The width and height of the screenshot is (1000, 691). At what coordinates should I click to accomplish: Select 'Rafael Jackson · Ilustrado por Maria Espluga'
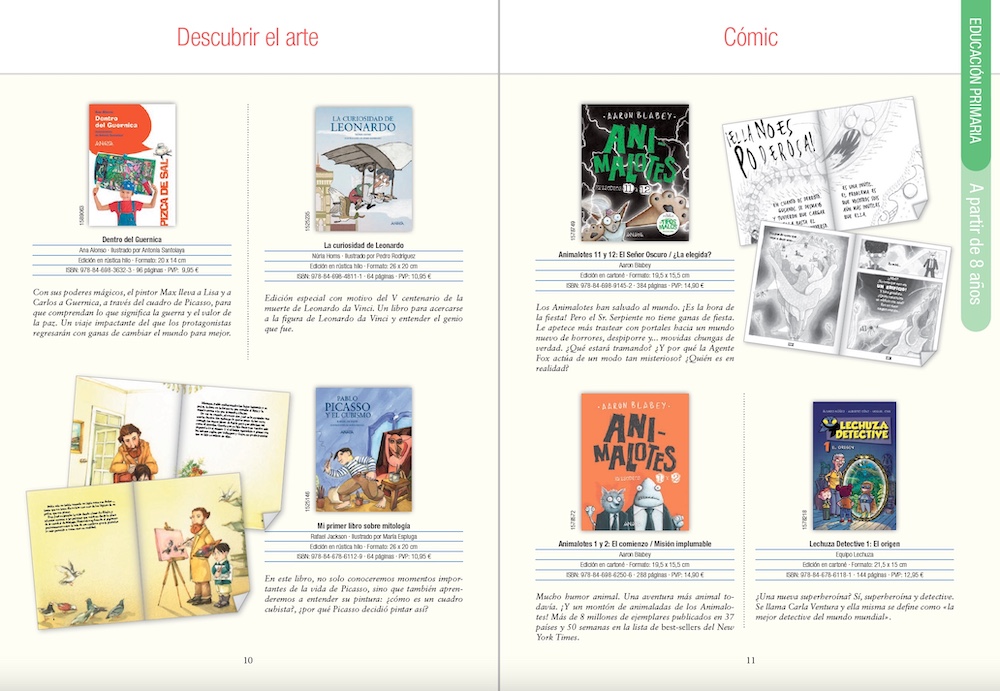pyautogui.click(x=364, y=537)
